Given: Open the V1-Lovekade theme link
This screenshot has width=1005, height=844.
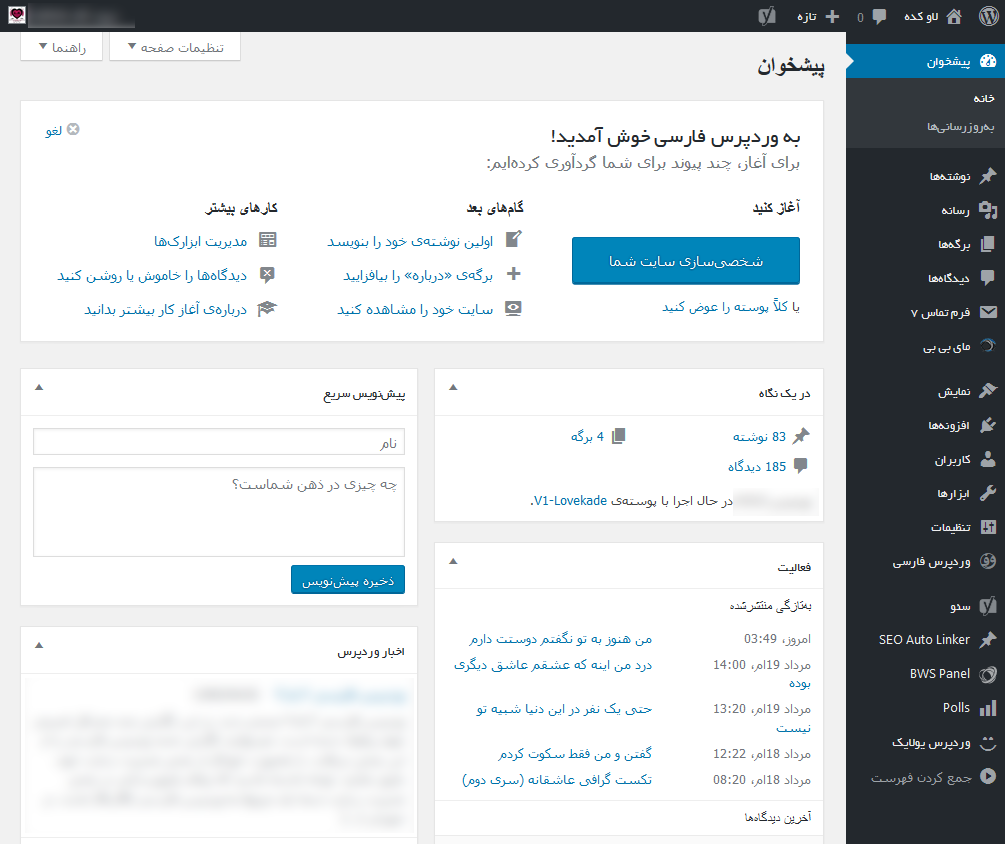Looking at the screenshot, I should coord(570,501).
